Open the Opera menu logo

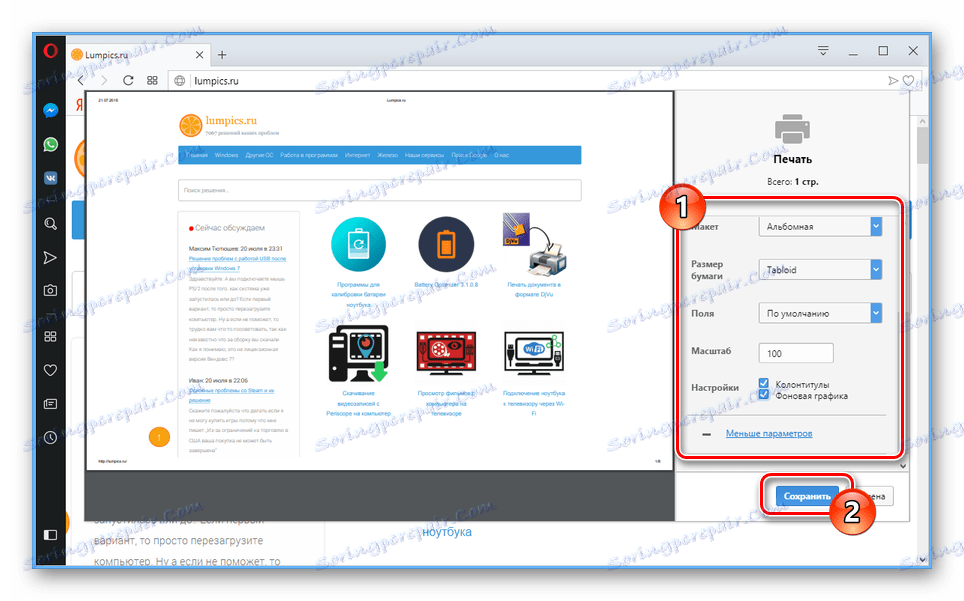click(50, 50)
